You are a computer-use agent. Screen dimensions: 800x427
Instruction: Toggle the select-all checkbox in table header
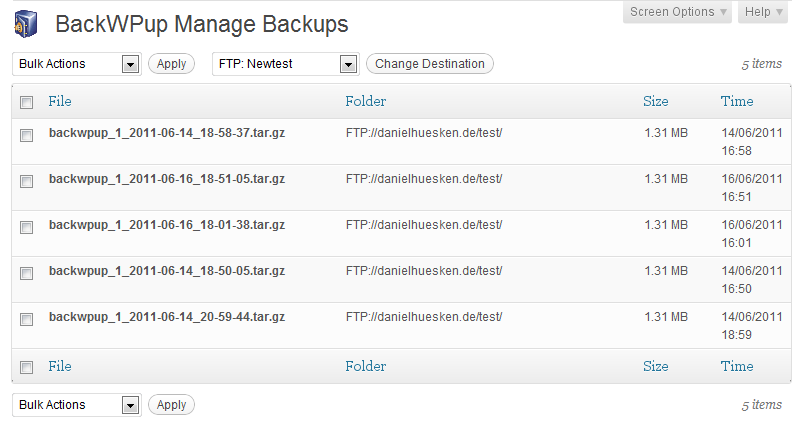pyautogui.click(x=27, y=102)
